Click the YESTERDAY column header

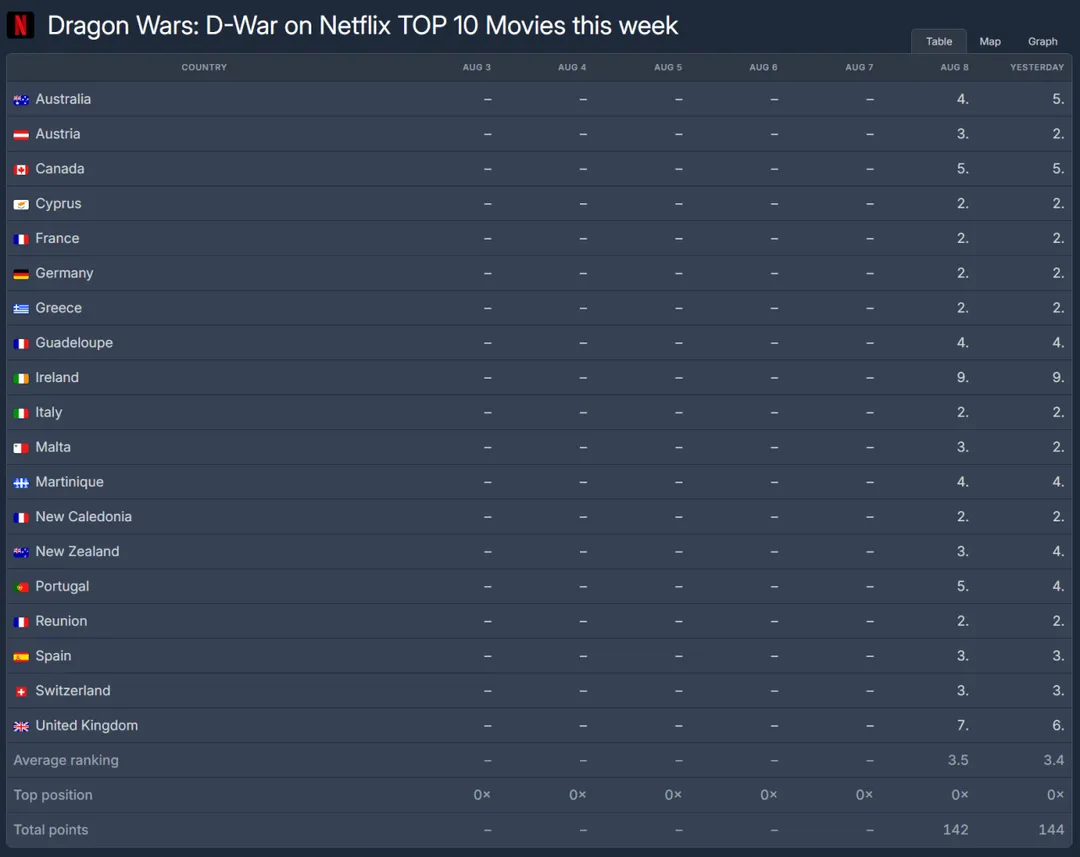[x=1037, y=67]
